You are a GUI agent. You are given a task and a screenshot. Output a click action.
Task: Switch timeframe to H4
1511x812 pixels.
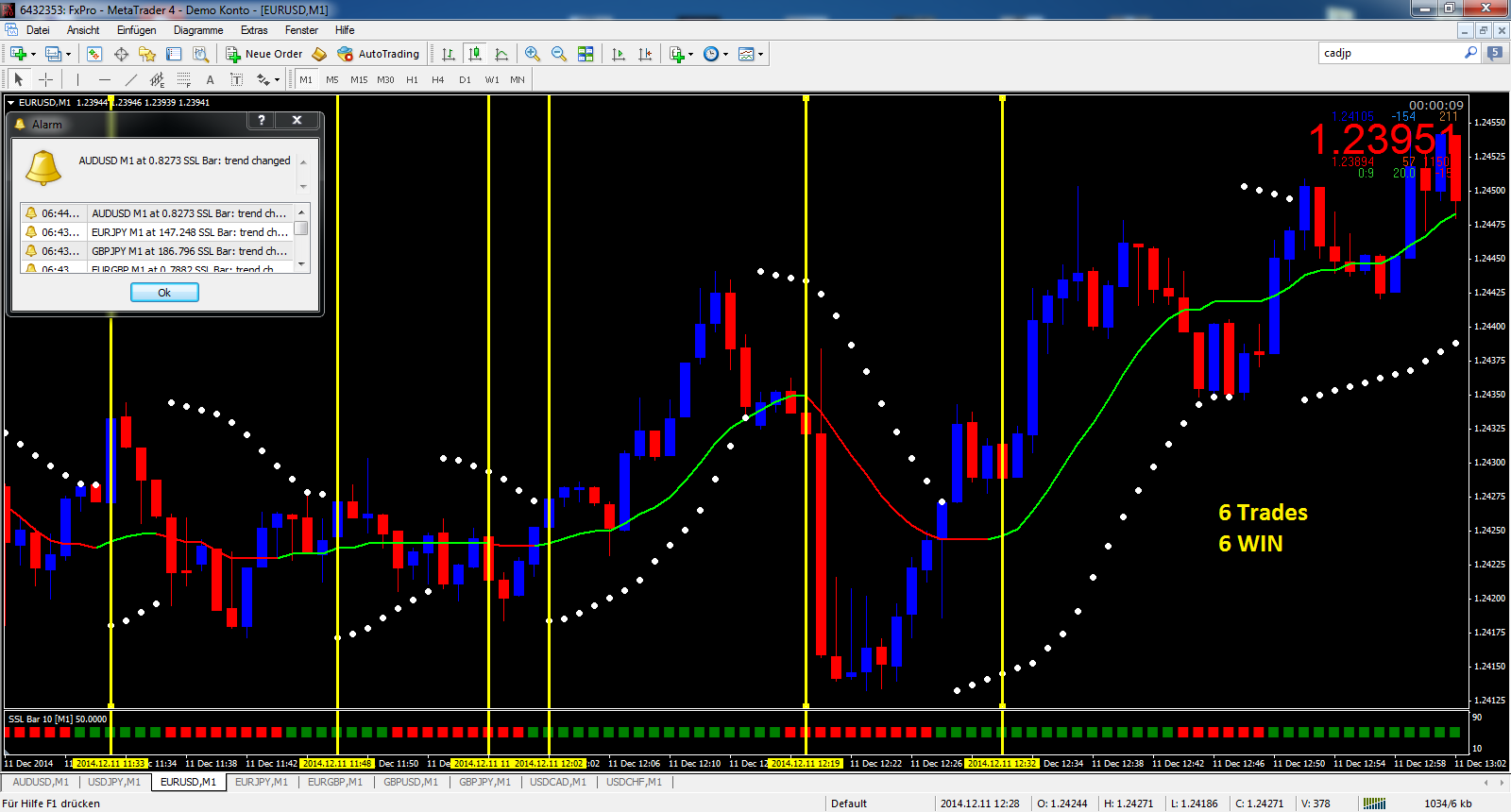[438, 79]
